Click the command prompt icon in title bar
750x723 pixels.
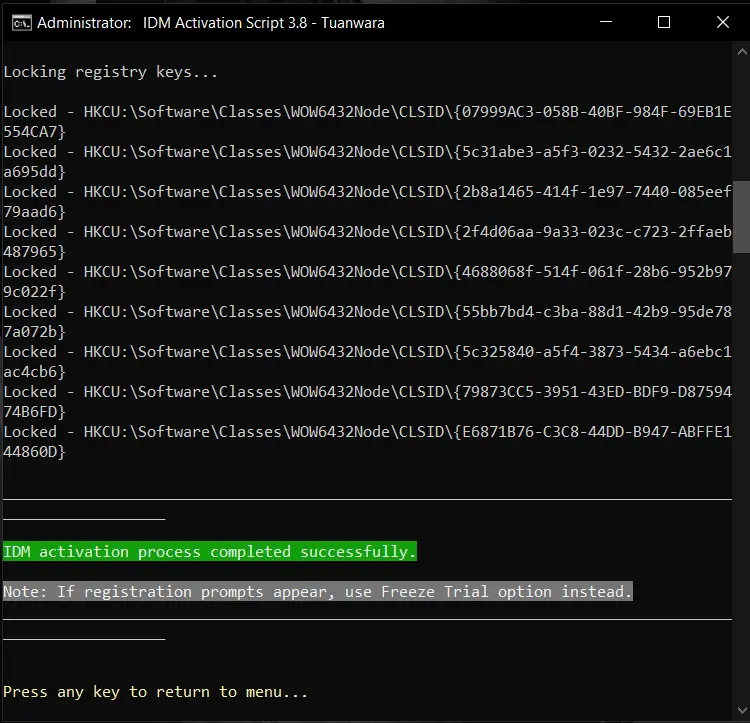[x=22, y=22]
